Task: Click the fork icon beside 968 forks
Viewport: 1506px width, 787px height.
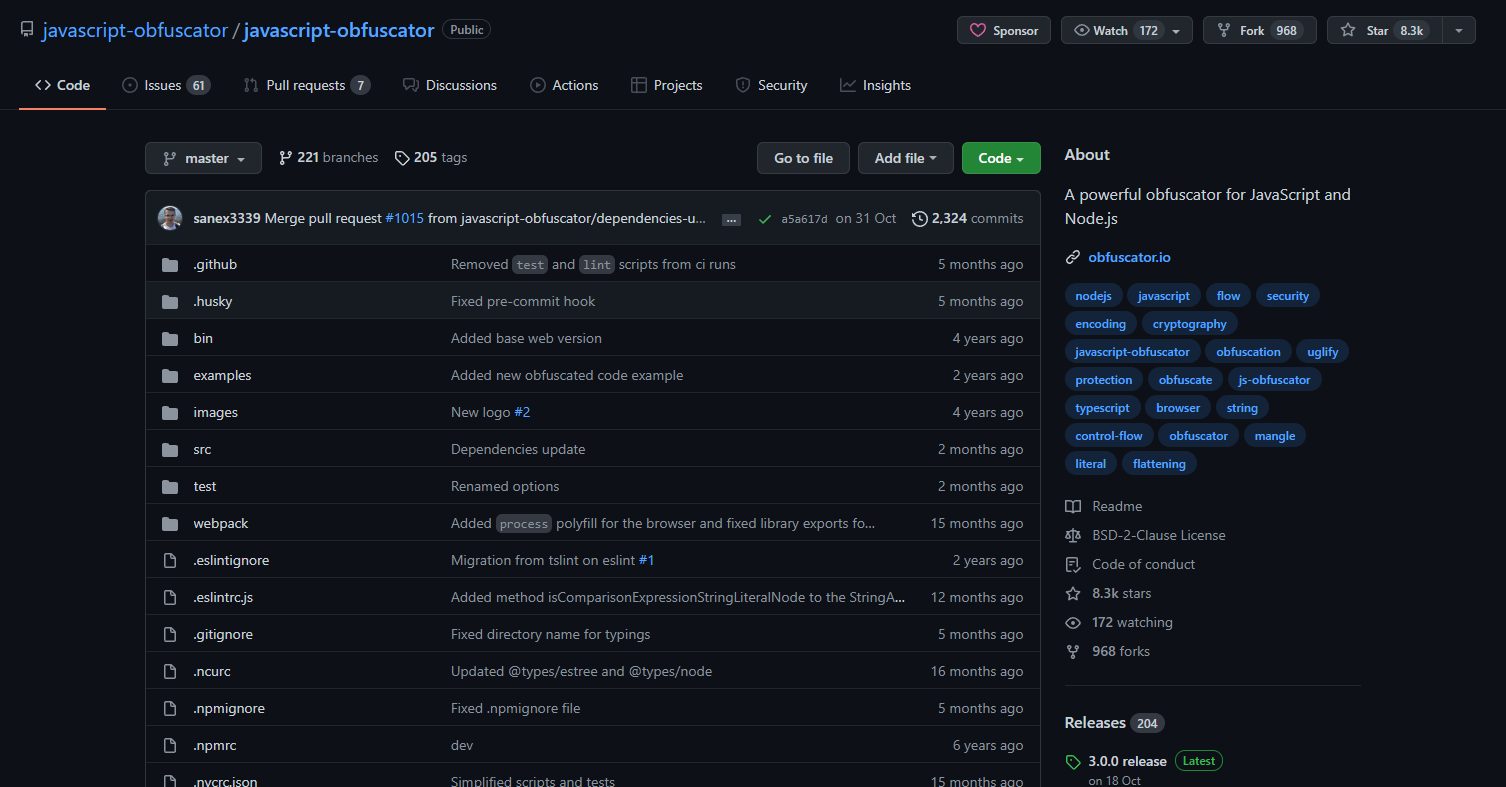Action: click(x=1073, y=651)
